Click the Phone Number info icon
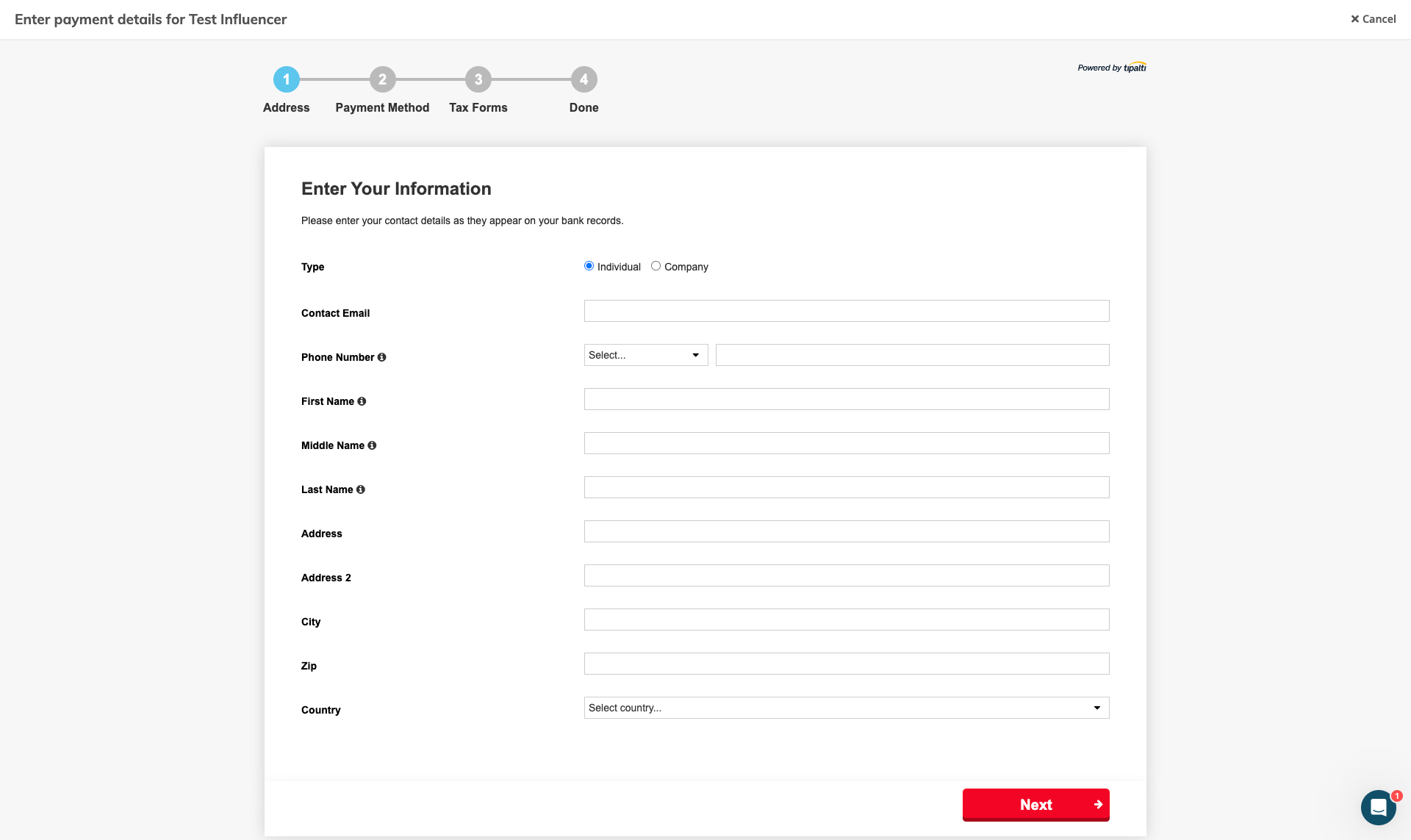This screenshot has width=1411, height=840. pyautogui.click(x=381, y=357)
